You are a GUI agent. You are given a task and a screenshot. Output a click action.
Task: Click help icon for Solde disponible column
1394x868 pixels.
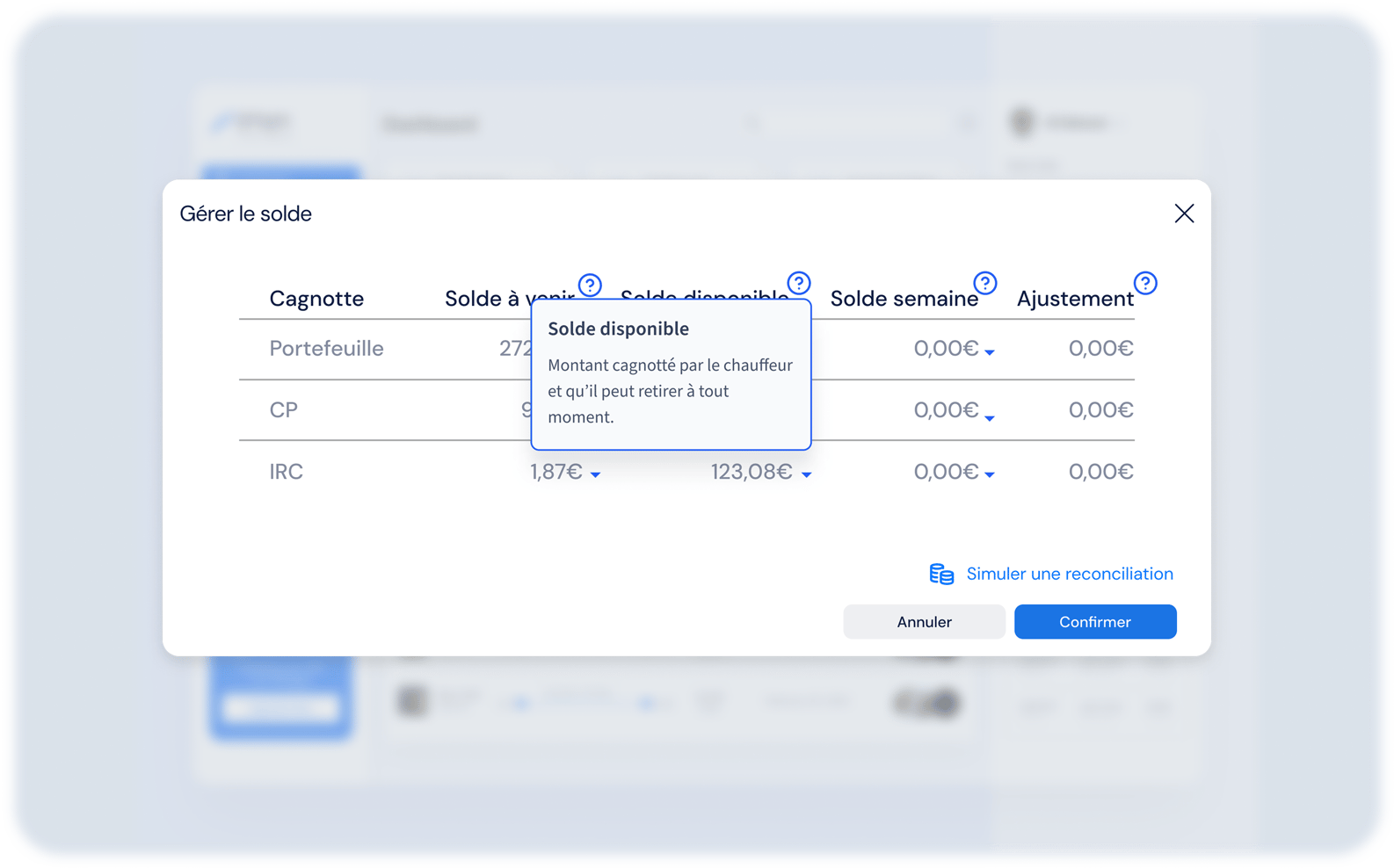[798, 283]
